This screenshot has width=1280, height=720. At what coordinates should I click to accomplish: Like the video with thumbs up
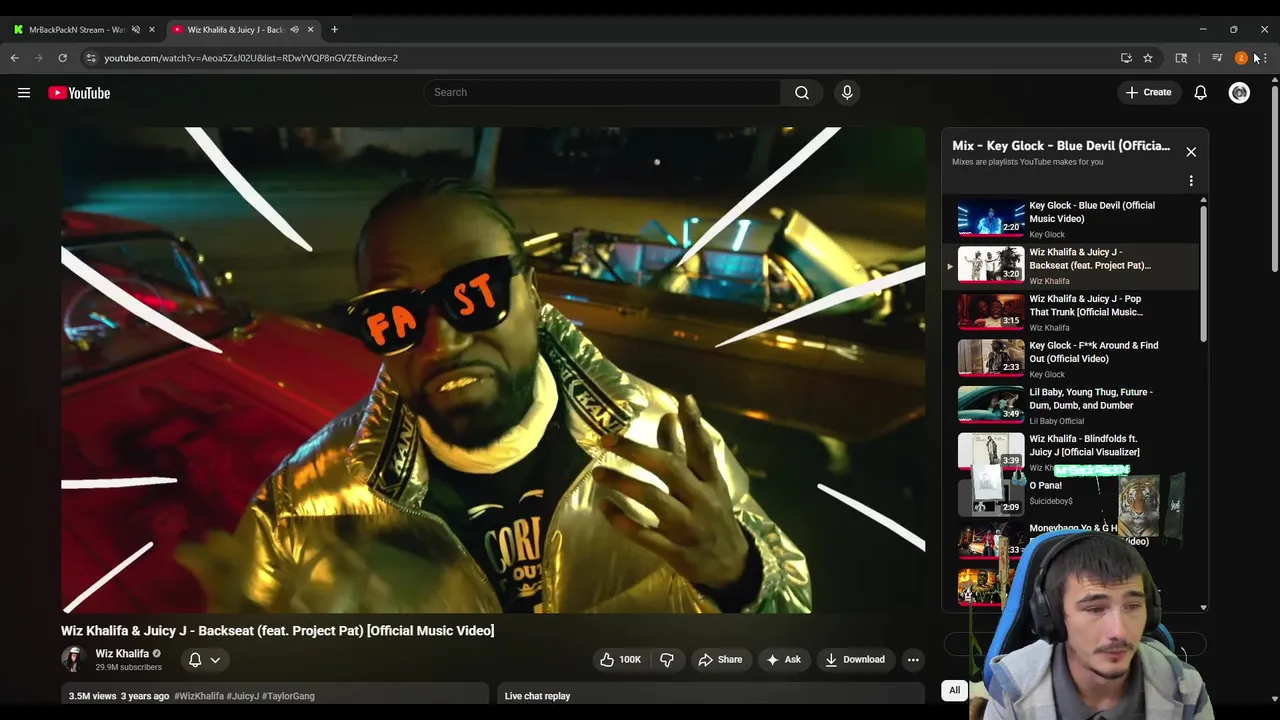(x=620, y=660)
